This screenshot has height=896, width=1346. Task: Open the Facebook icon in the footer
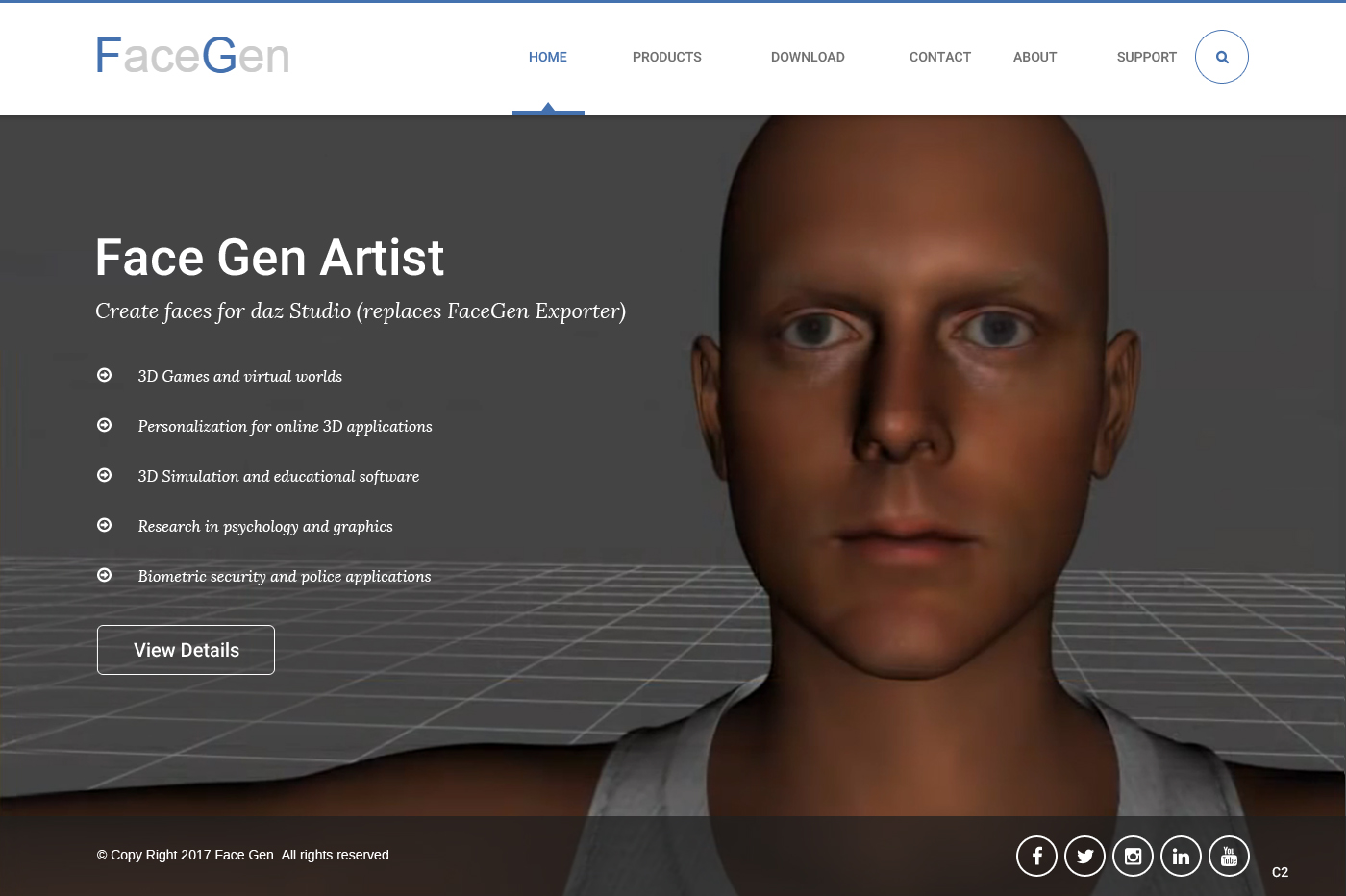click(x=1036, y=856)
